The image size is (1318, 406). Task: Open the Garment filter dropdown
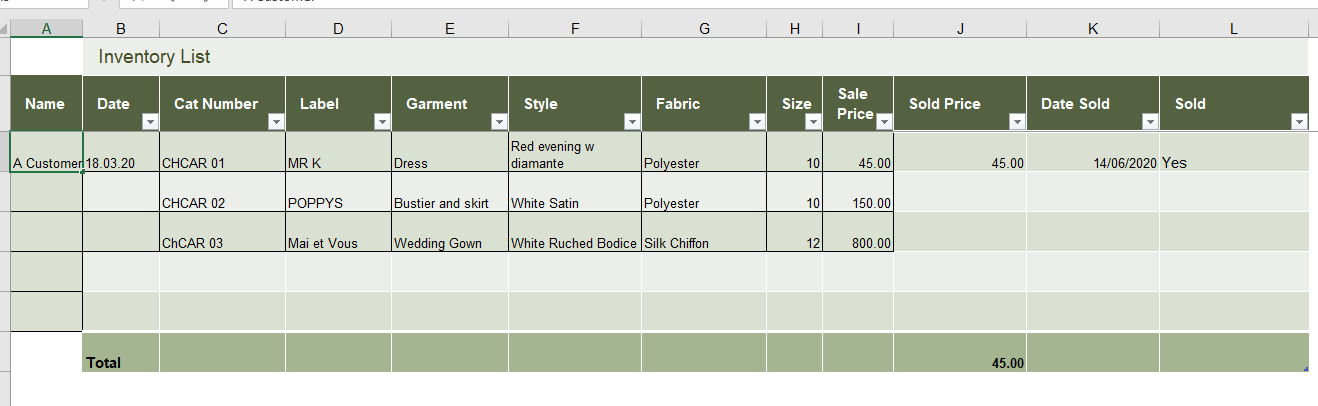499,121
